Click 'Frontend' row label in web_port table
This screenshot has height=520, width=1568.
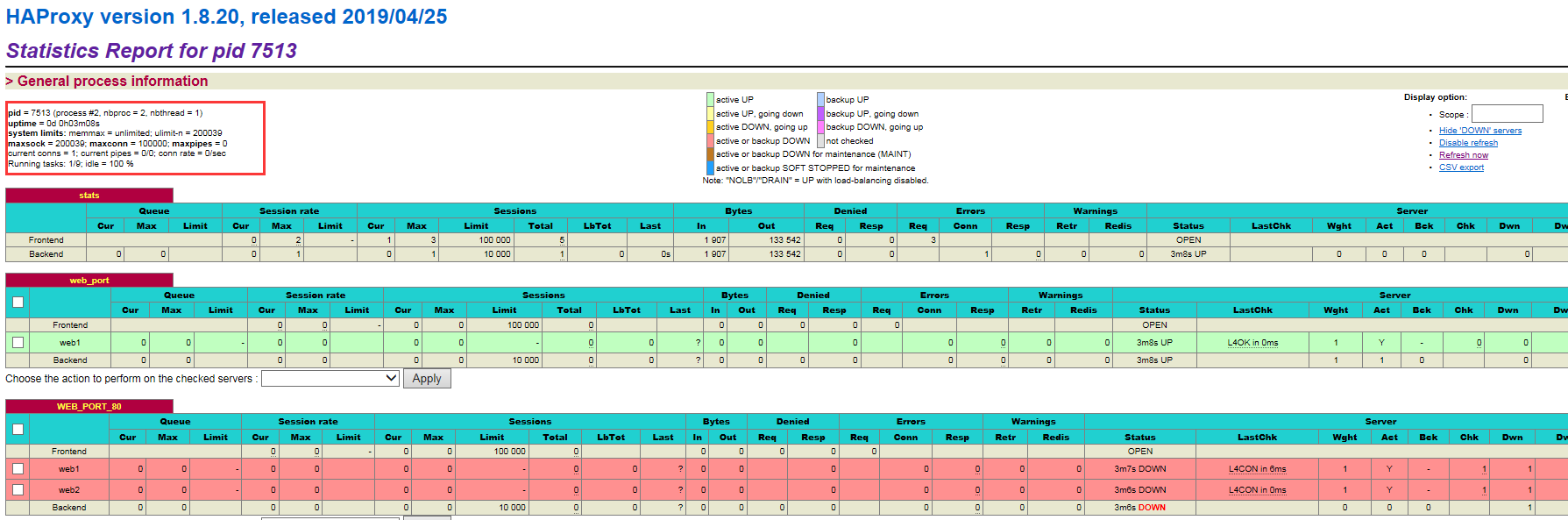tap(70, 325)
